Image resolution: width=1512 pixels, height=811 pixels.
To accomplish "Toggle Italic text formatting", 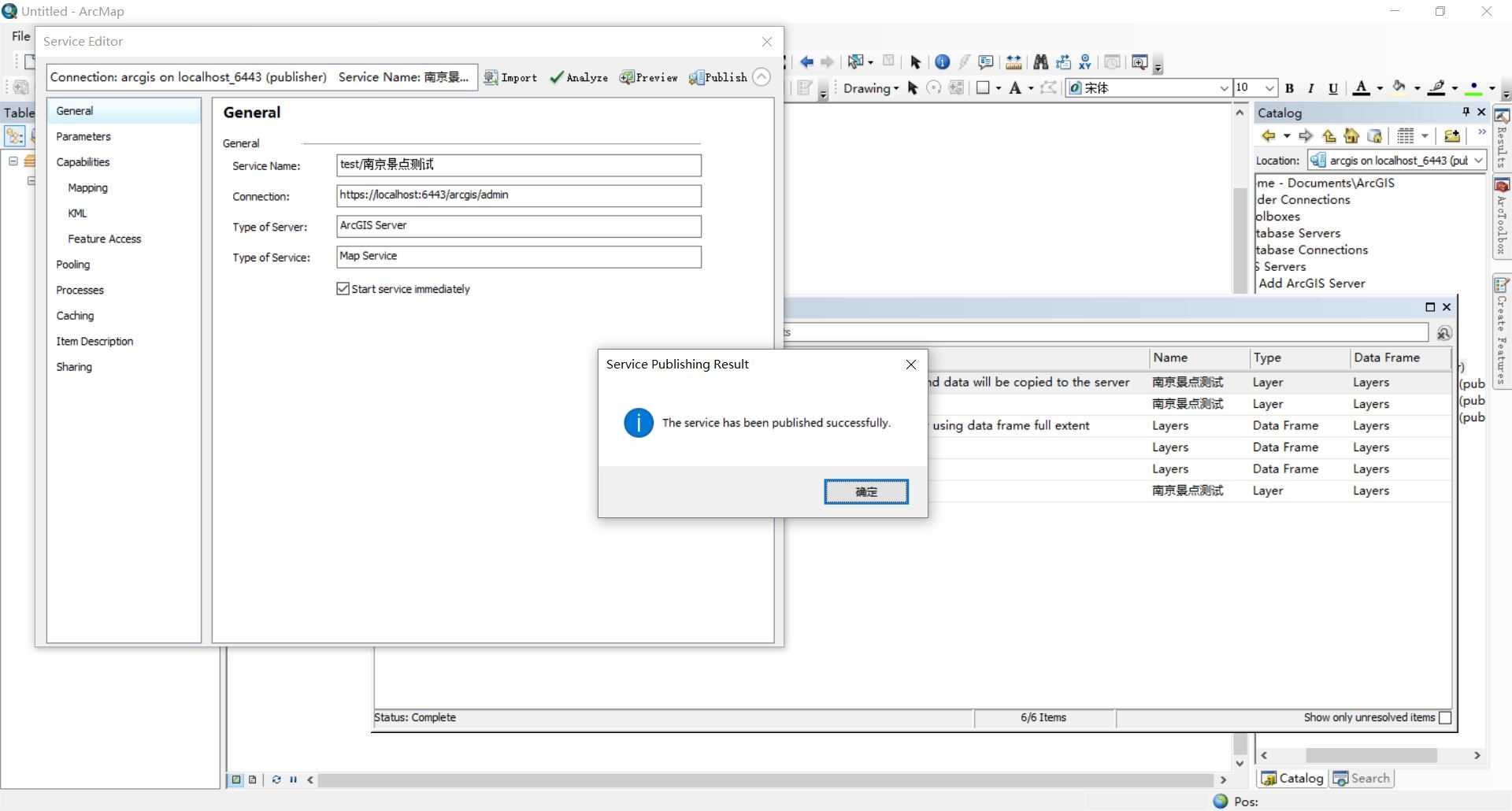I will click(1310, 88).
